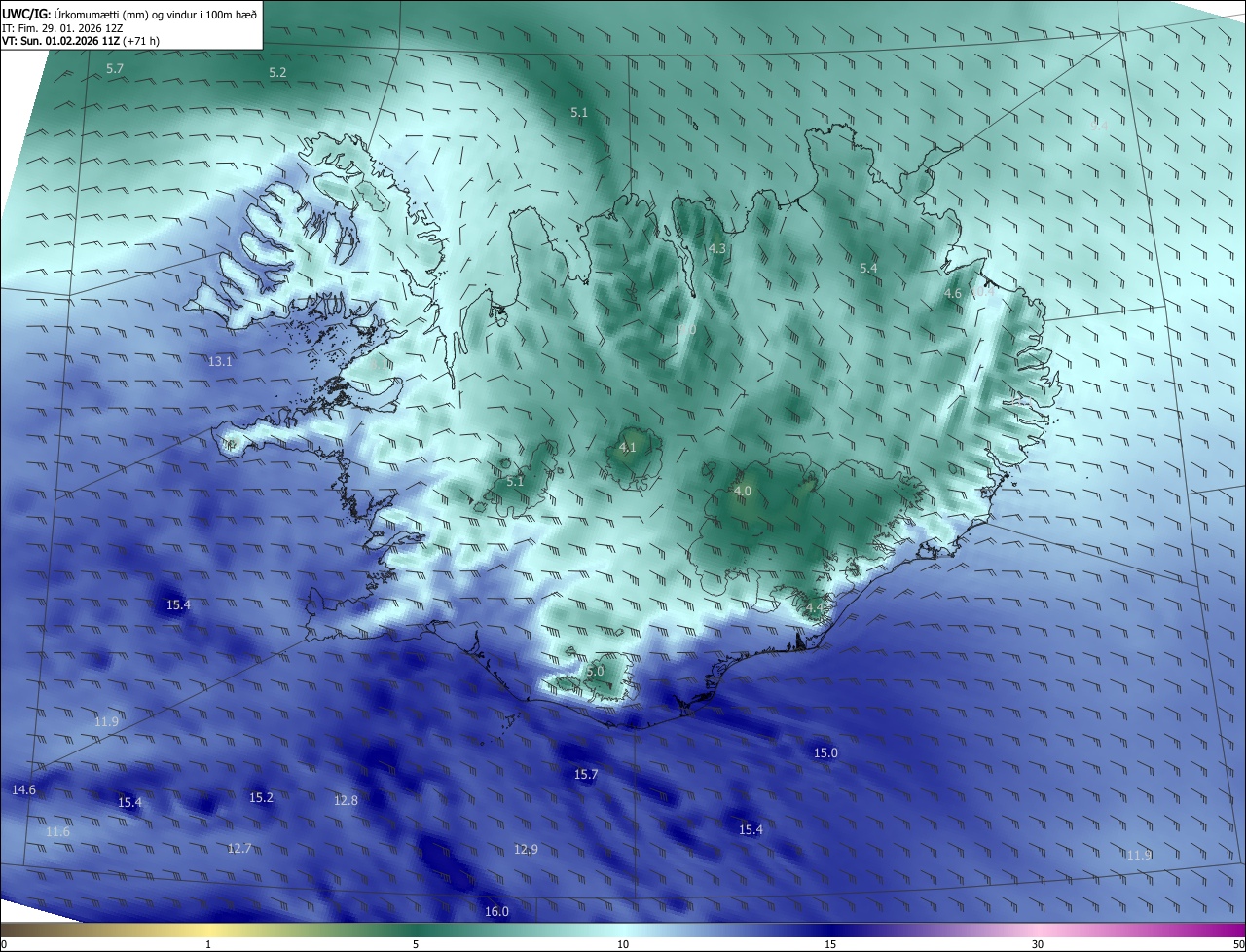Click the glacier value 4.0

pos(743,492)
